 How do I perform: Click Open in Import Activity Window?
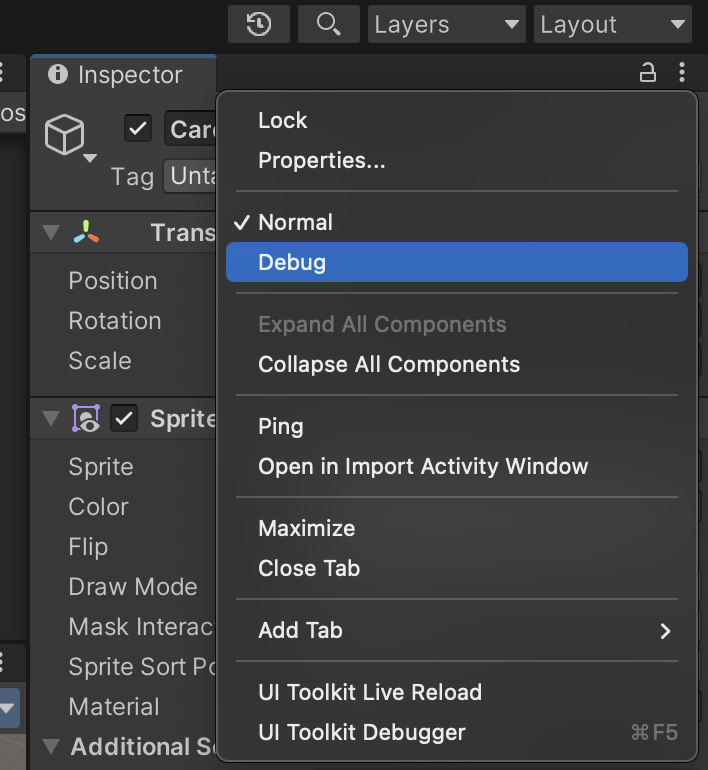(423, 466)
